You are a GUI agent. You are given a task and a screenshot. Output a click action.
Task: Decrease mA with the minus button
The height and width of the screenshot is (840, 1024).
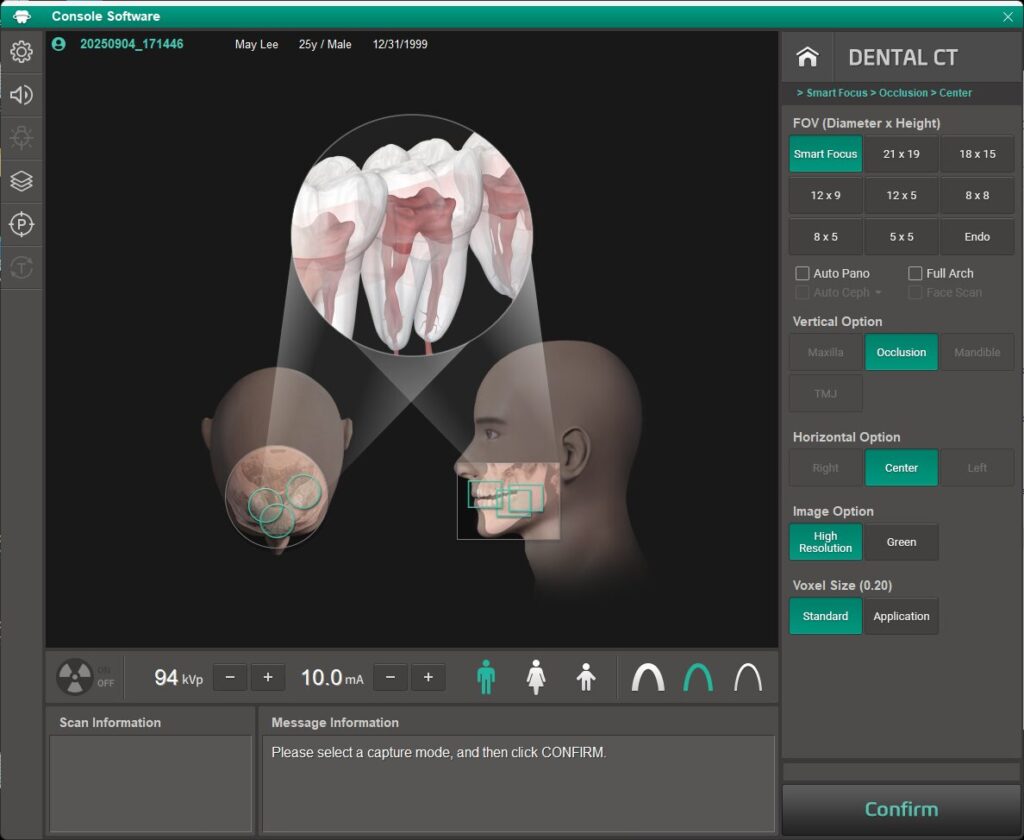pos(390,677)
